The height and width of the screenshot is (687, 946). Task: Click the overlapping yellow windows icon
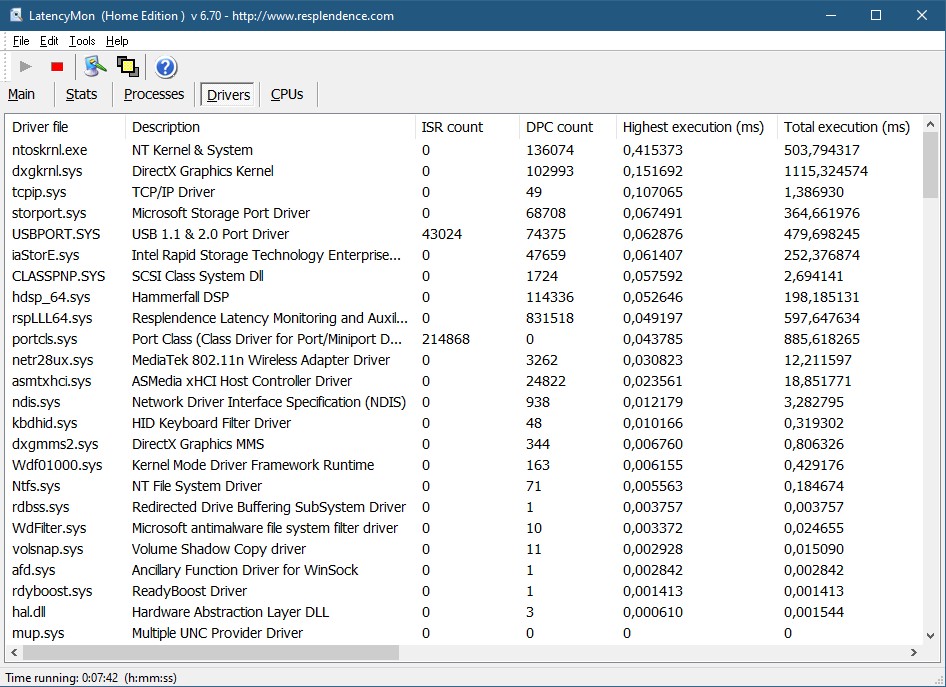tap(127, 67)
